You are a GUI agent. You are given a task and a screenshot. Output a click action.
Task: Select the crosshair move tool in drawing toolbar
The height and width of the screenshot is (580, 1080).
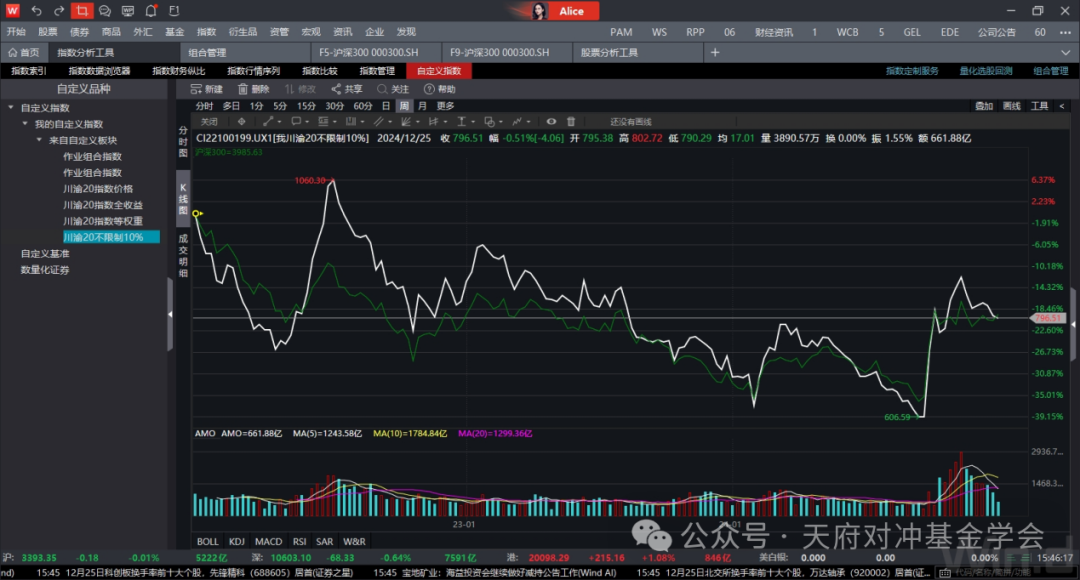[240, 121]
